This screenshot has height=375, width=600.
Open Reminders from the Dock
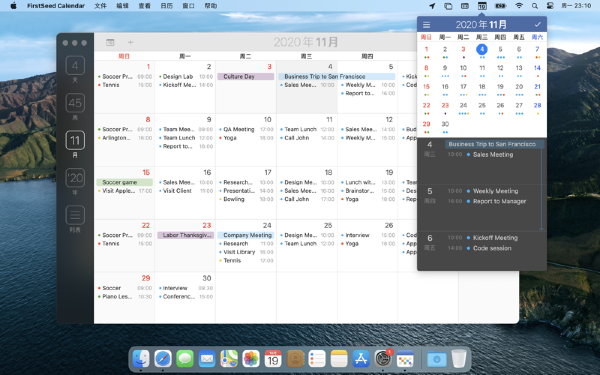[x=317, y=359]
